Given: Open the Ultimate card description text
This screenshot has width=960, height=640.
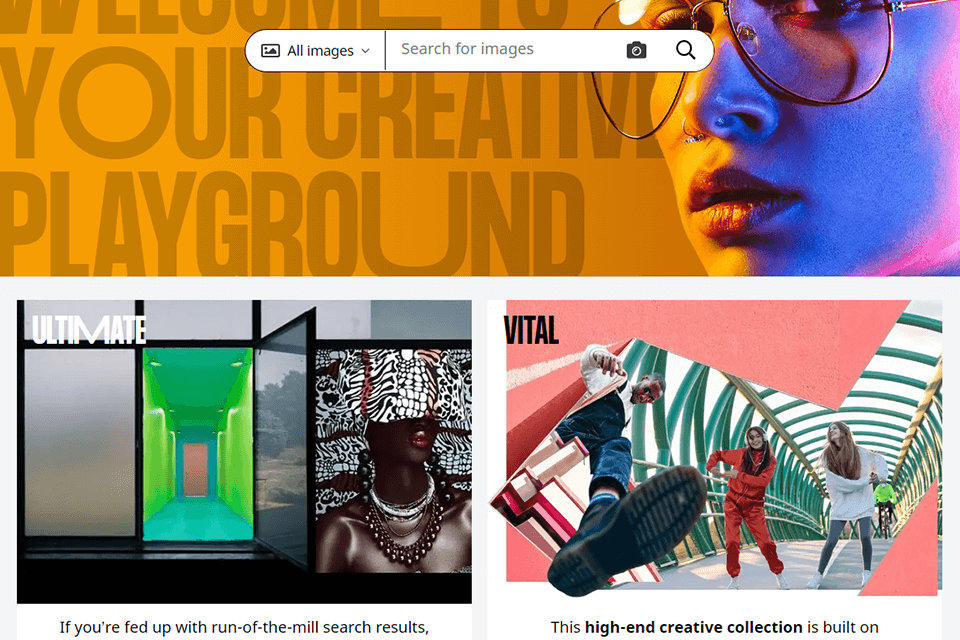Looking at the screenshot, I should point(244,627).
